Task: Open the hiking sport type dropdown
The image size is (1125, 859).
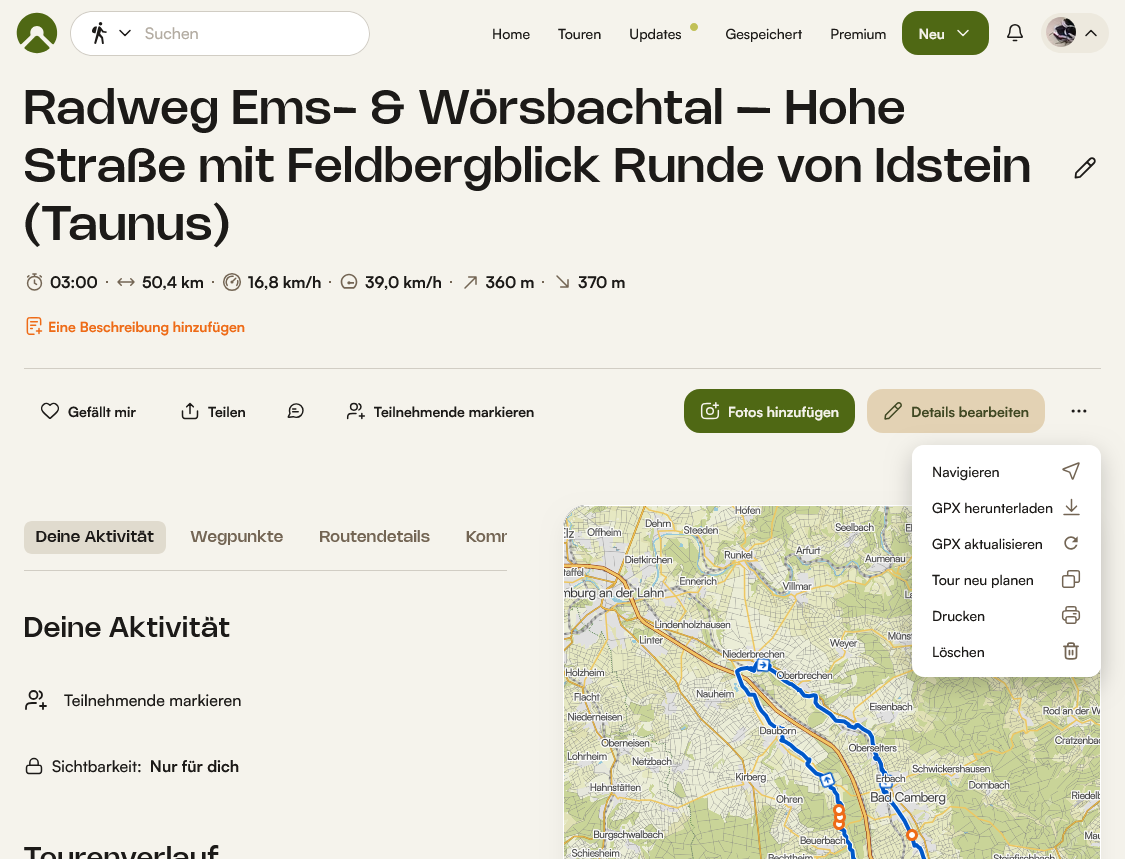Action: pos(110,33)
